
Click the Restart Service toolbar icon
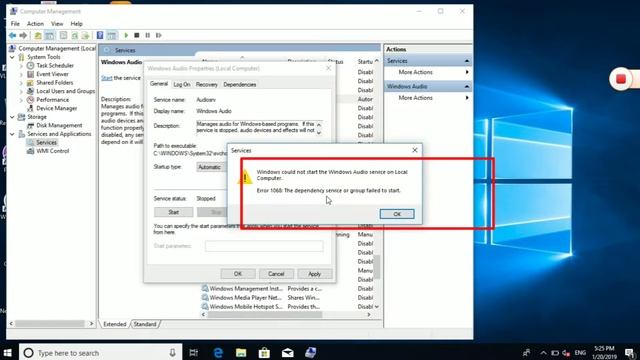tap(159, 36)
